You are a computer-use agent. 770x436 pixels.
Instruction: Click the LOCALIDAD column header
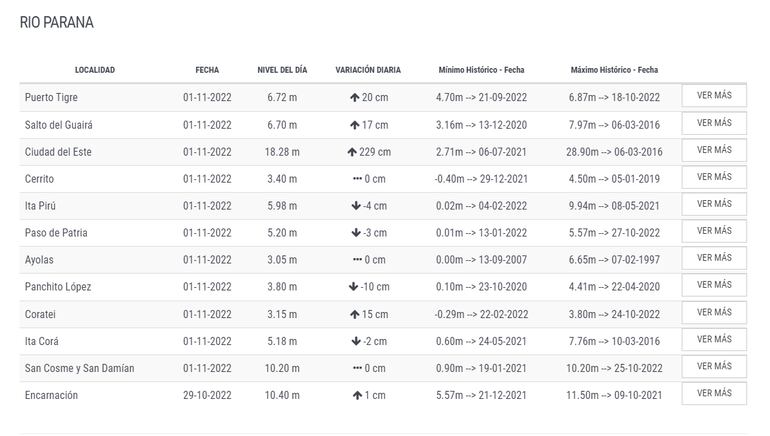point(95,70)
